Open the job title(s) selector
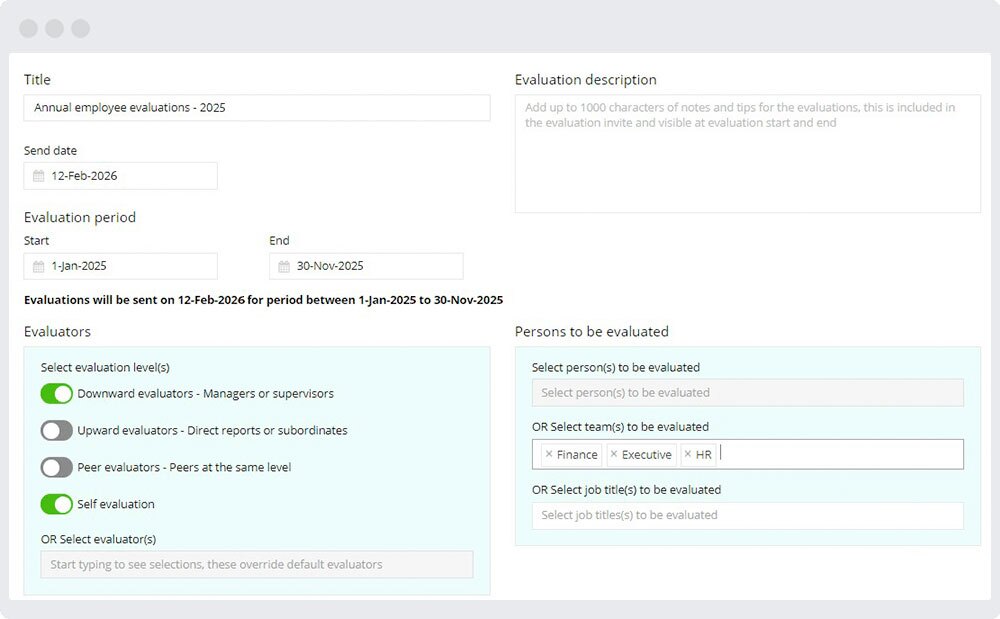Screen dimensions: 1000x619 click(745, 515)
